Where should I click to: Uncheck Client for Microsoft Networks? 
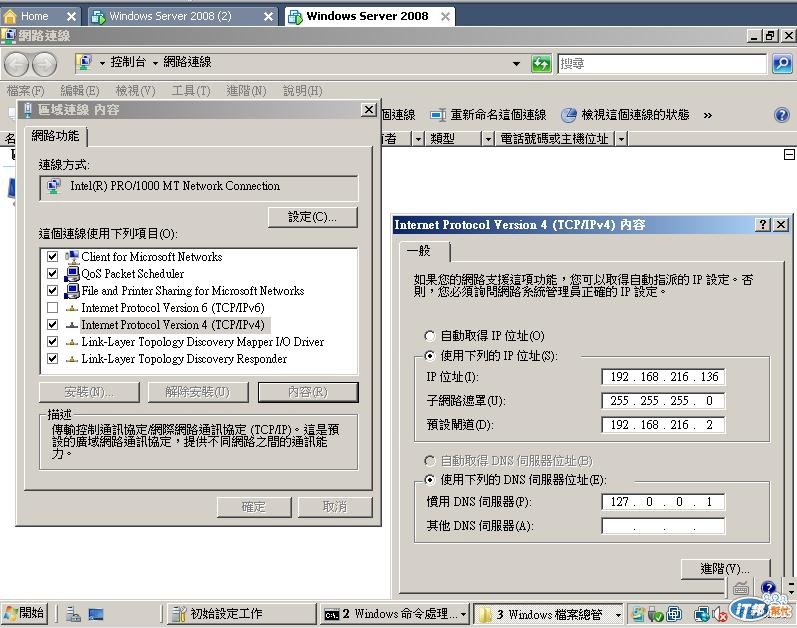[52, 257]
